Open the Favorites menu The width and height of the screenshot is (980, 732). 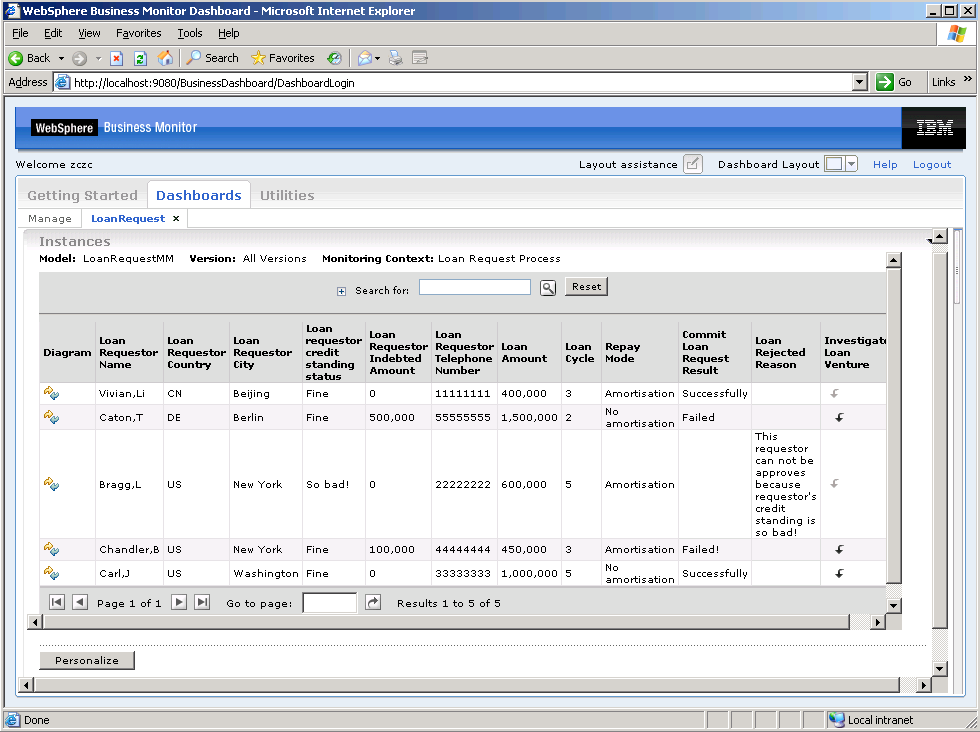tap(139, 33)
